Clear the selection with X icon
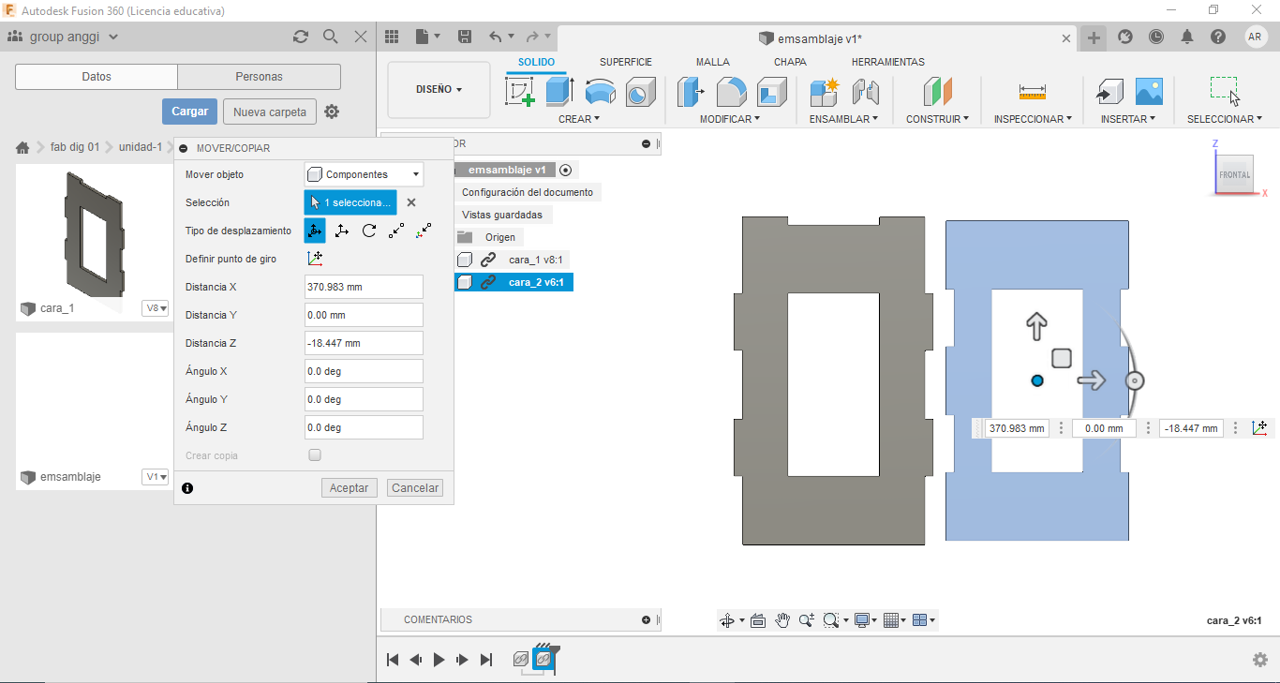 [x=411, y=202]
